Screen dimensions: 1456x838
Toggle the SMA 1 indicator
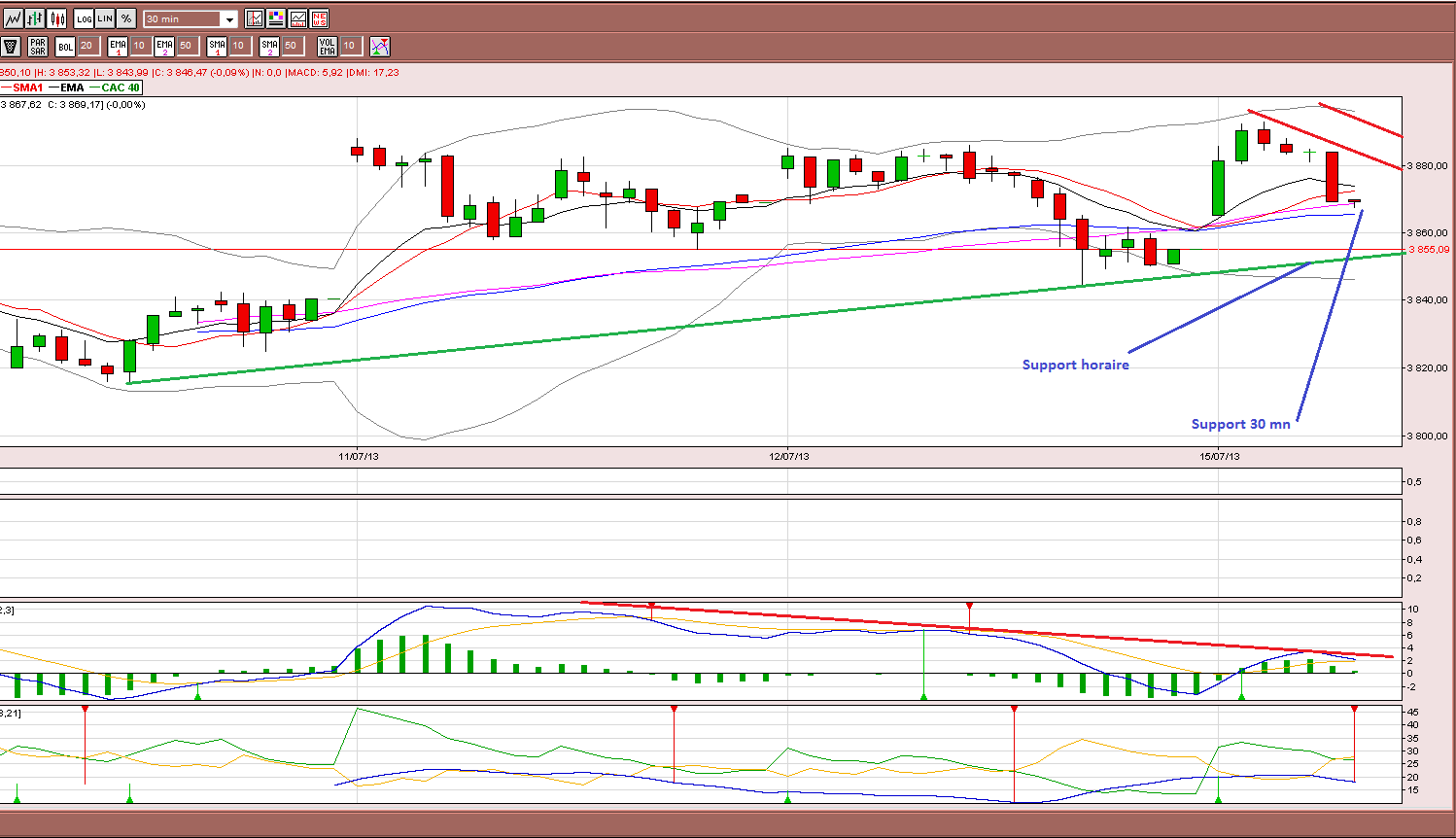point(217,46)
